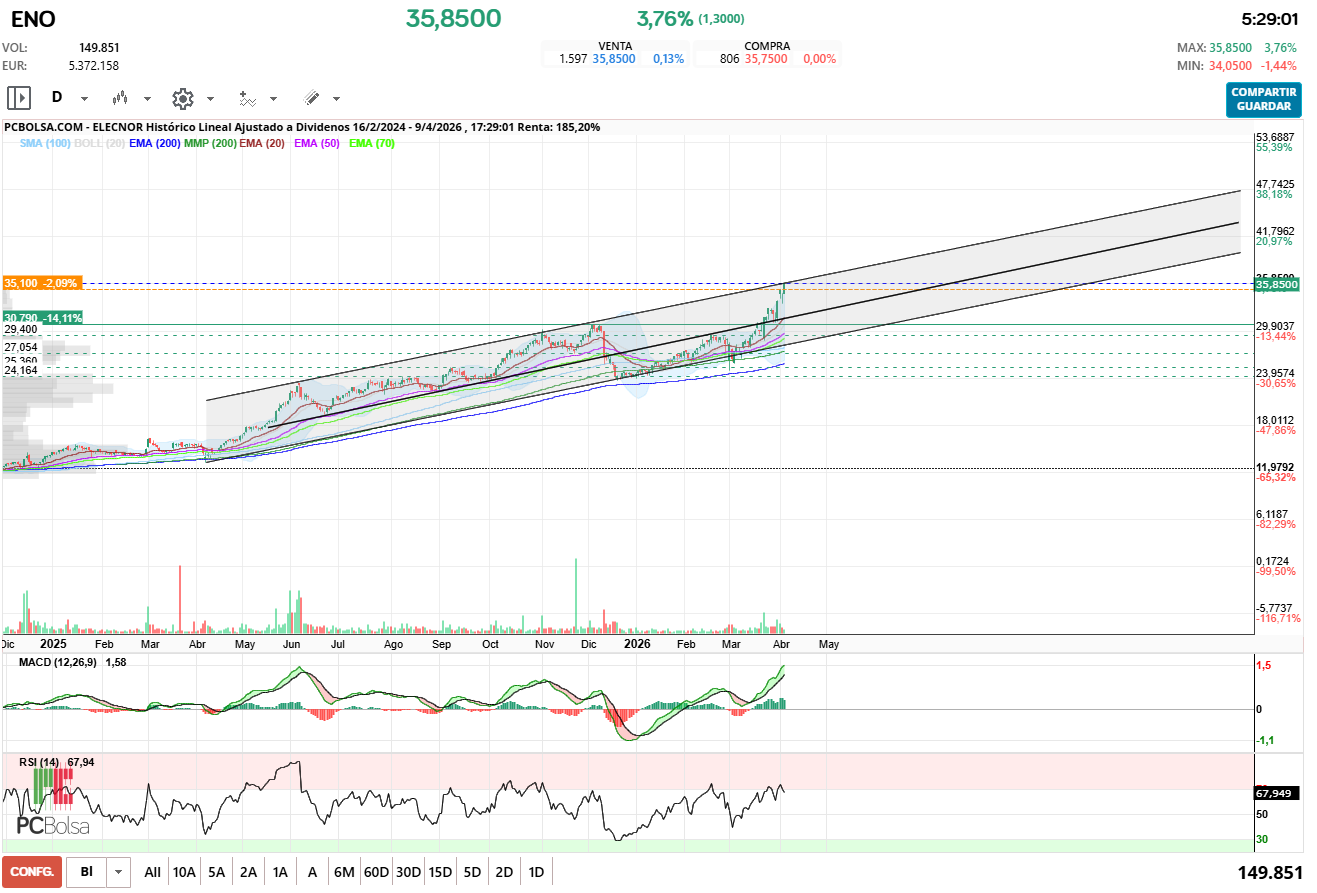Screen dimensions: 1317x893
Task: Click the COMPARTIR GUARDAR button
Action: 1263,99
